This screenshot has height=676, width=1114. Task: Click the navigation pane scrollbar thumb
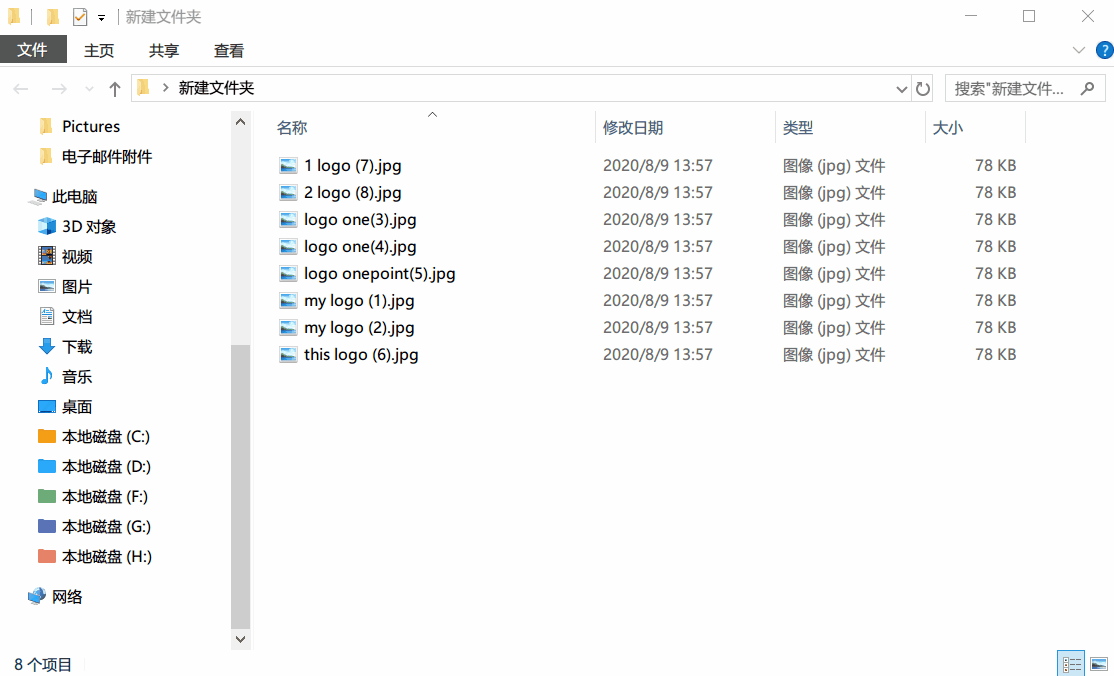tap(240, 487)
